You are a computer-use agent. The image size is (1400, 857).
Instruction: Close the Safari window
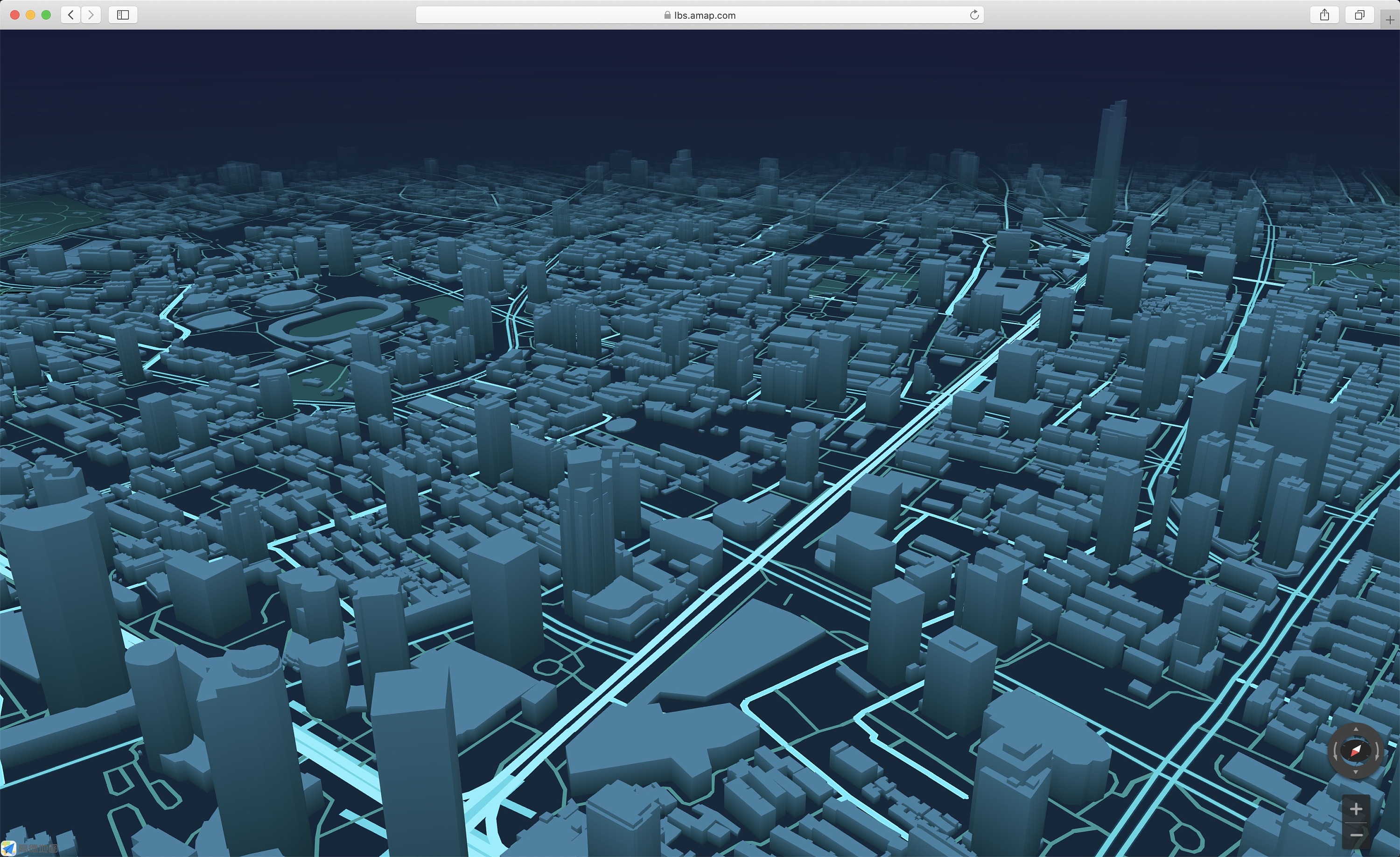(x=15, y=15)
